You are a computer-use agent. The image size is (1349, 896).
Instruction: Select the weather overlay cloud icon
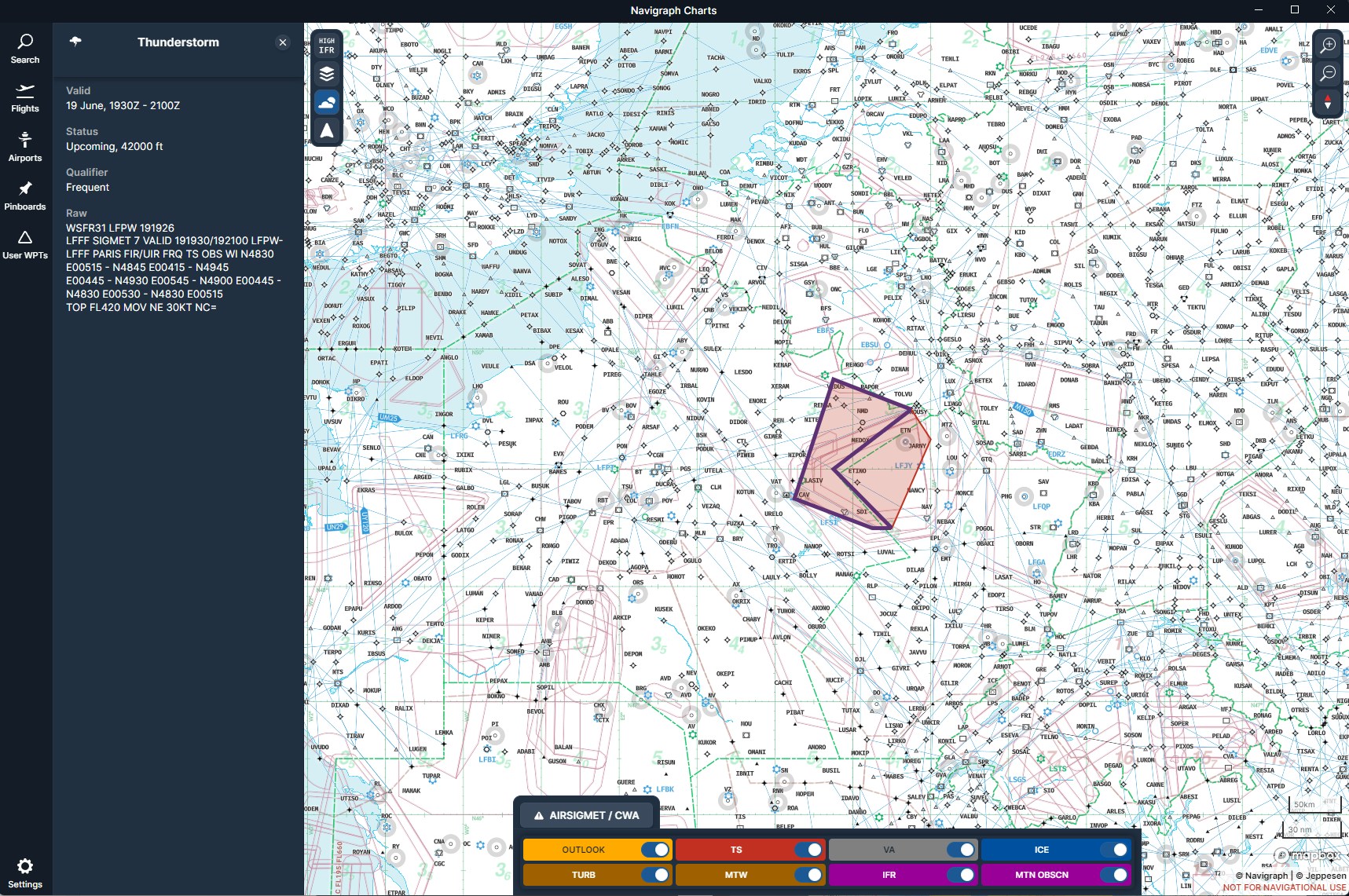[327, 102]
